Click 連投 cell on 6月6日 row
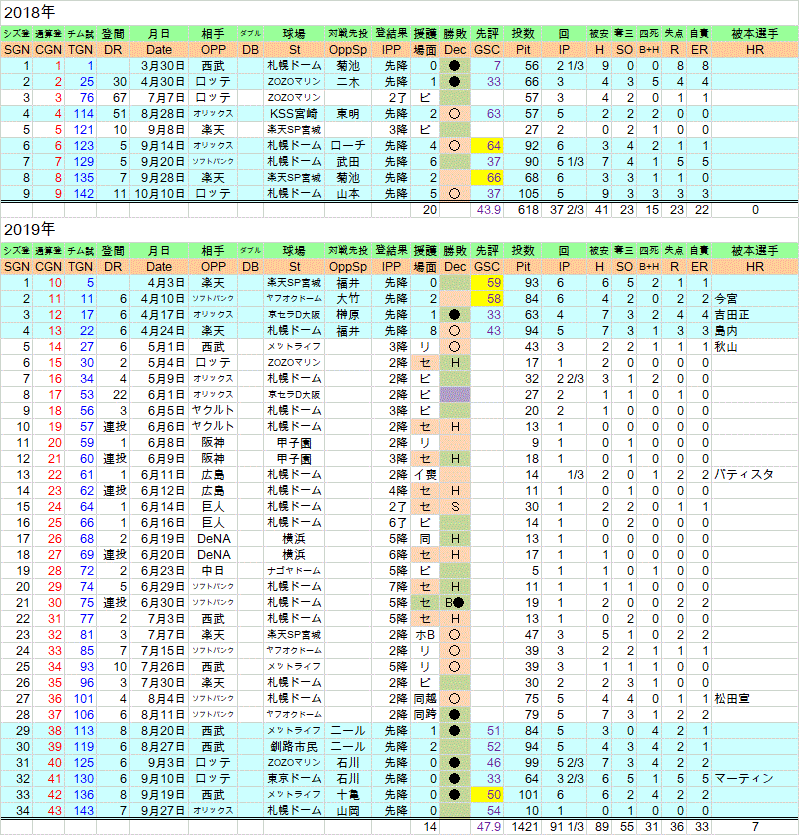 113,427
